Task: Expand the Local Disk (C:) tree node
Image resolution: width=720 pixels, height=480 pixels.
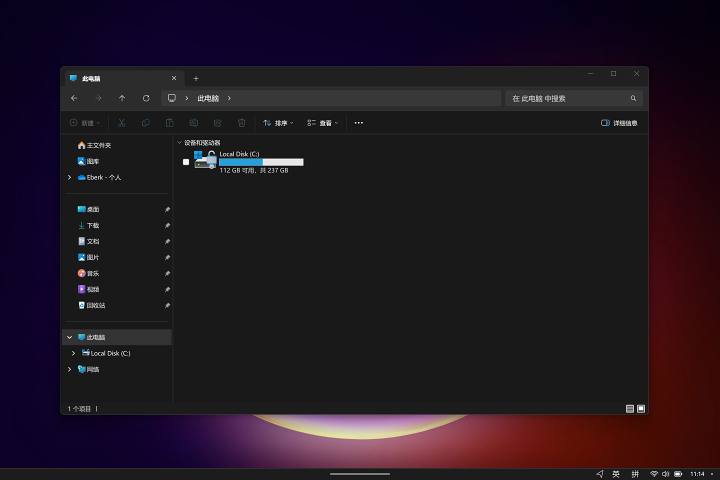Action: (74, 353)
